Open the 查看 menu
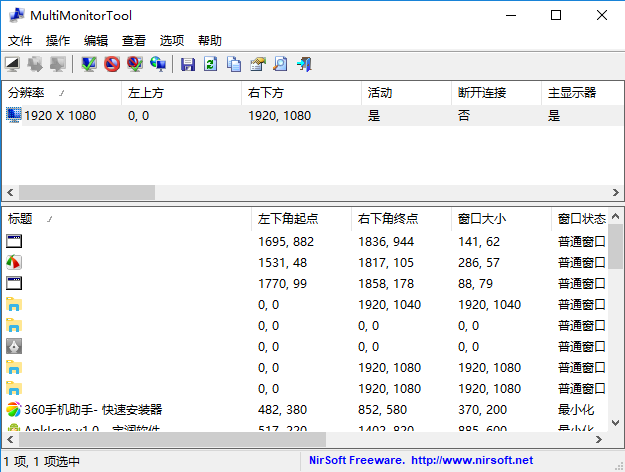This screenshot has height=472, width=625. (134, 41)
